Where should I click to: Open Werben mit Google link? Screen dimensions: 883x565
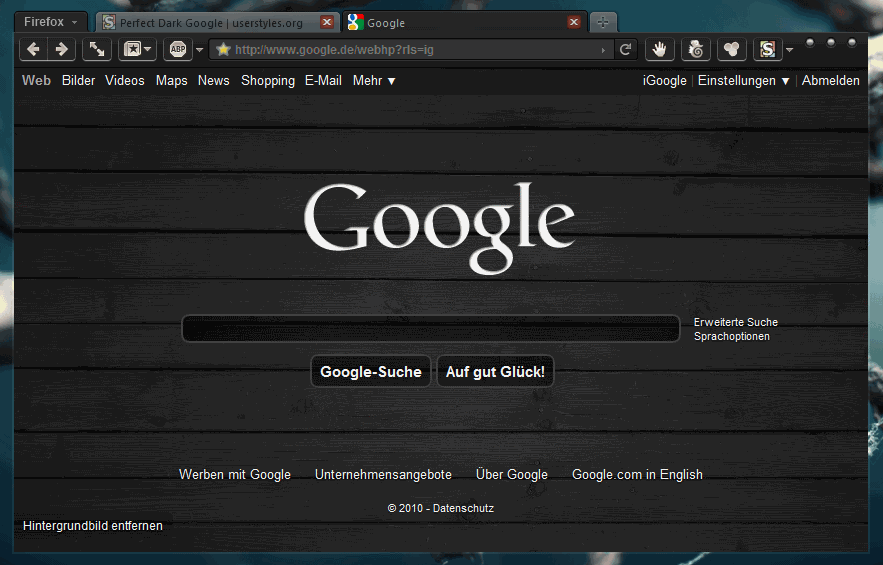(235, 474)
